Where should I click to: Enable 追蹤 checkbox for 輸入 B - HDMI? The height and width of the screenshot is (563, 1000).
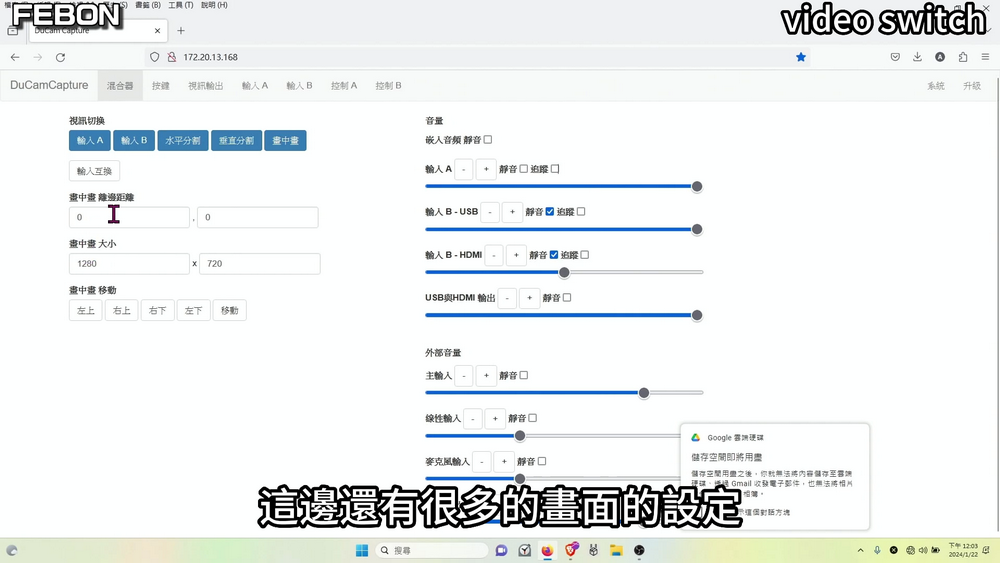[x=585, y=255]
